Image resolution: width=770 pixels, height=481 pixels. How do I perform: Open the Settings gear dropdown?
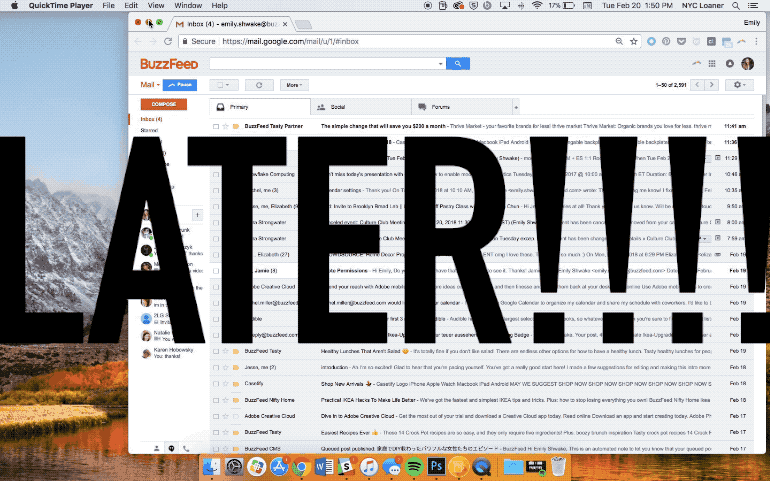click(x=739, y=85)
